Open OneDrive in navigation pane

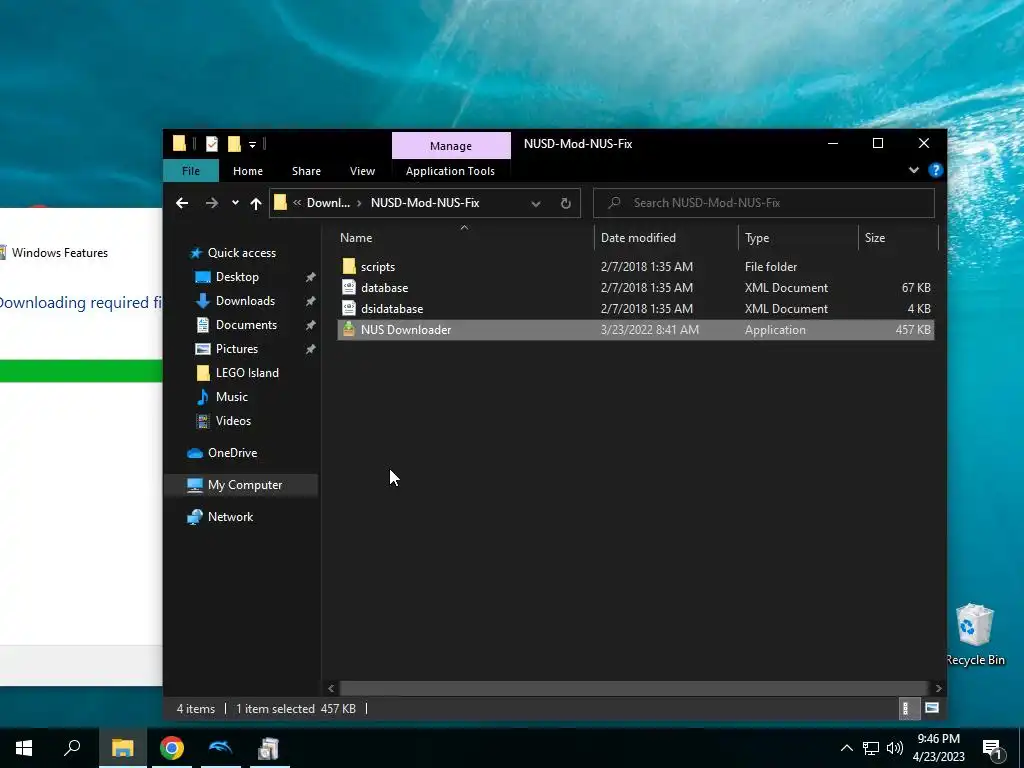[x=232, y=453]
